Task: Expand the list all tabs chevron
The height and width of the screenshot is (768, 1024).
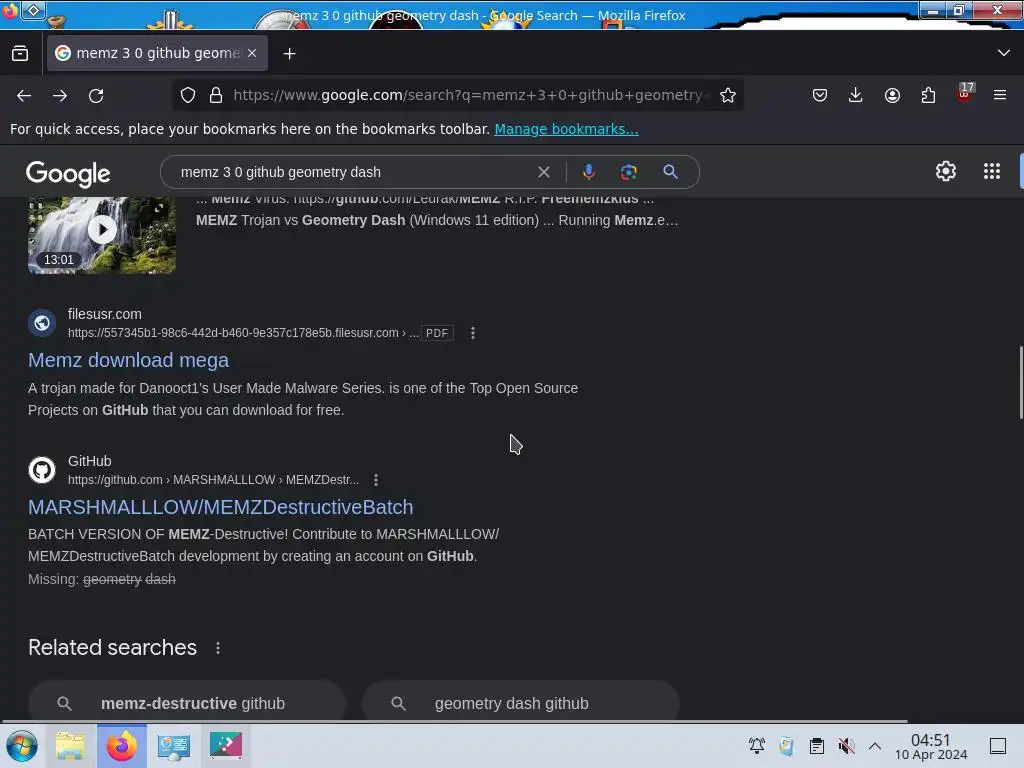Action: pos(1004,53)
